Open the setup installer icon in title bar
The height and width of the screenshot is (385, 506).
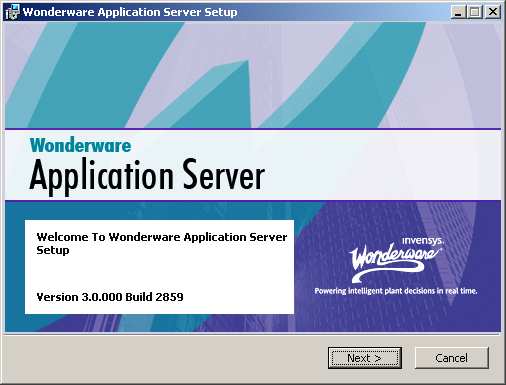(12, 13)
